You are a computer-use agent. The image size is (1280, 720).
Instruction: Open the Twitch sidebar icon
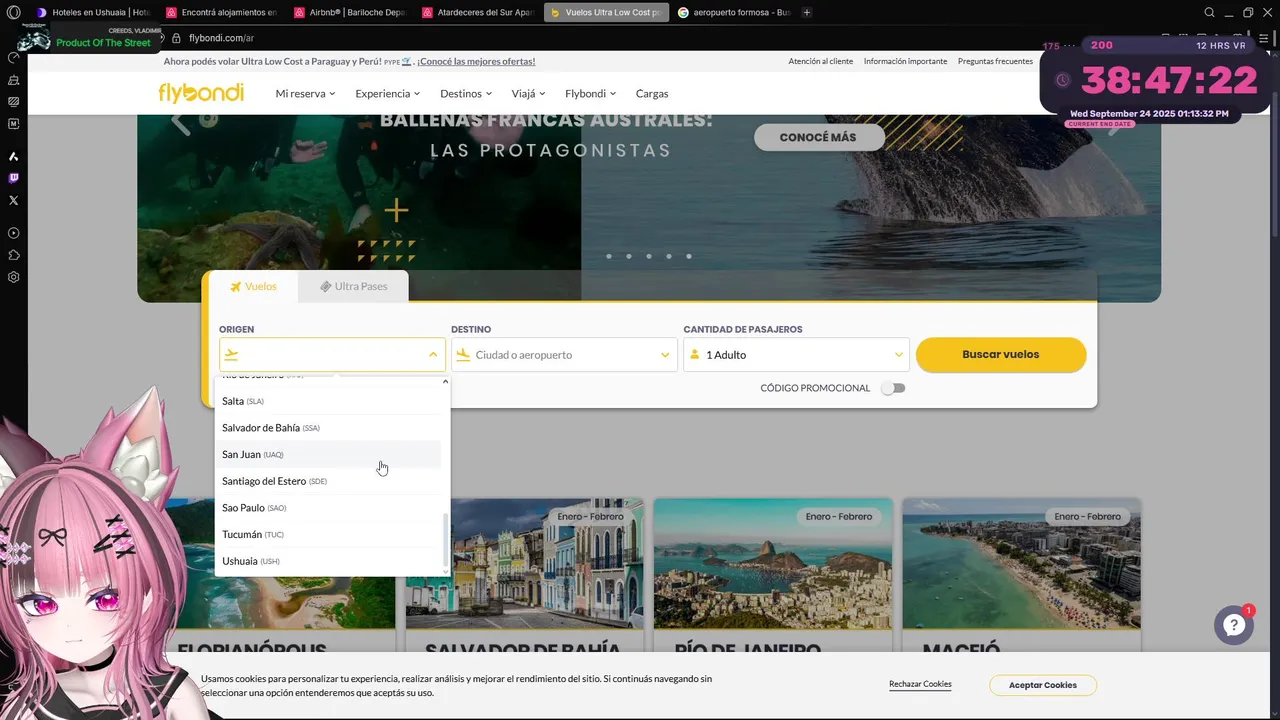pos(13,178)
